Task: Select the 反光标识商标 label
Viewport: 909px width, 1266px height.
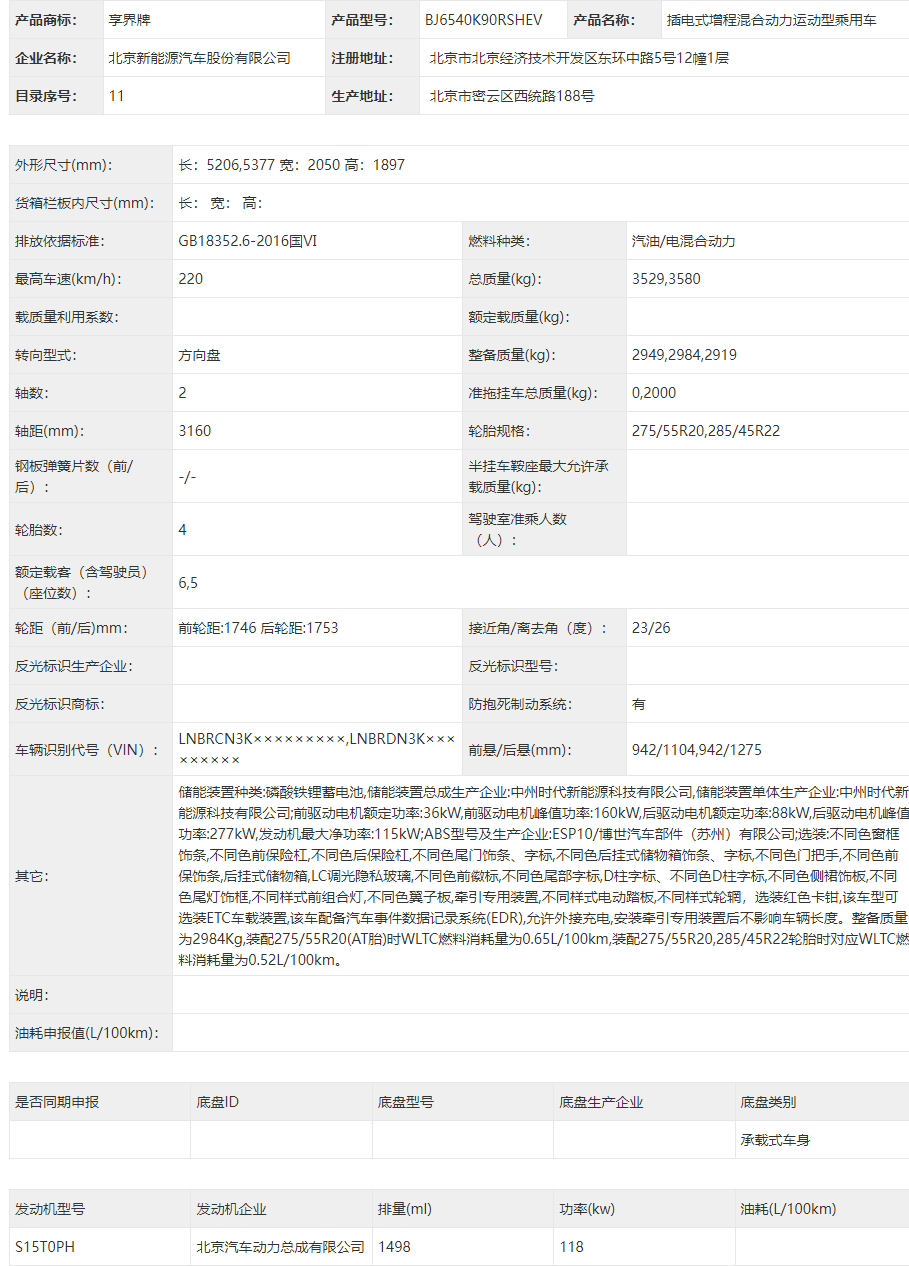Action: point(59,704)
